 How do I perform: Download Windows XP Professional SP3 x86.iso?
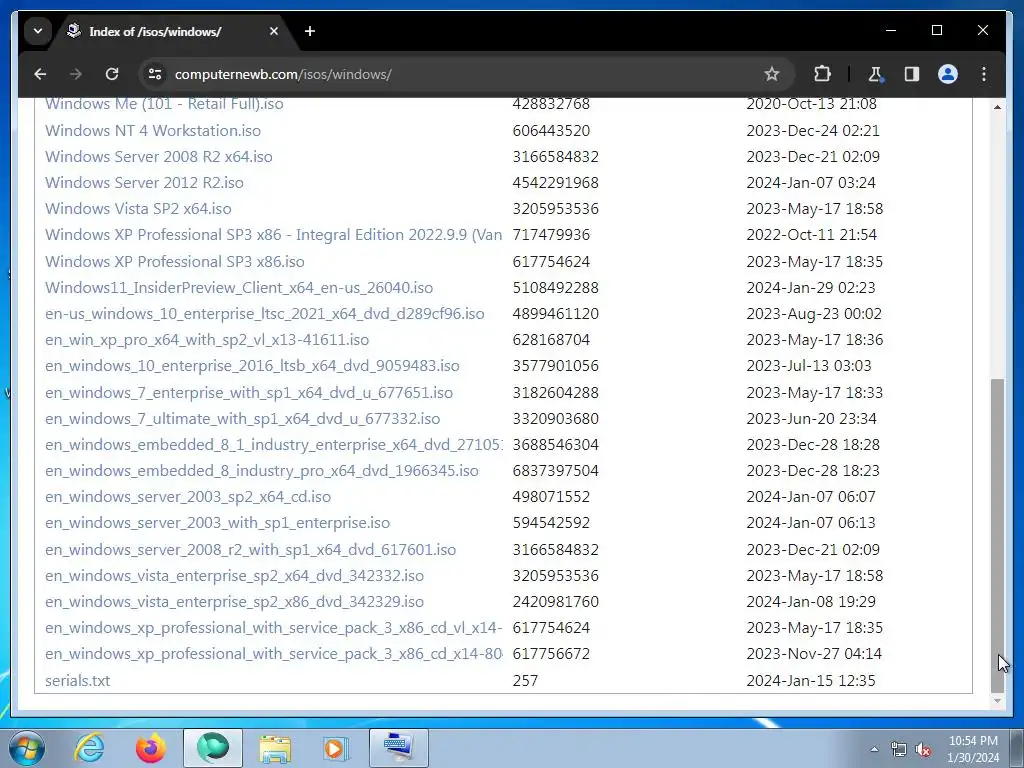(x=174, y=262)
